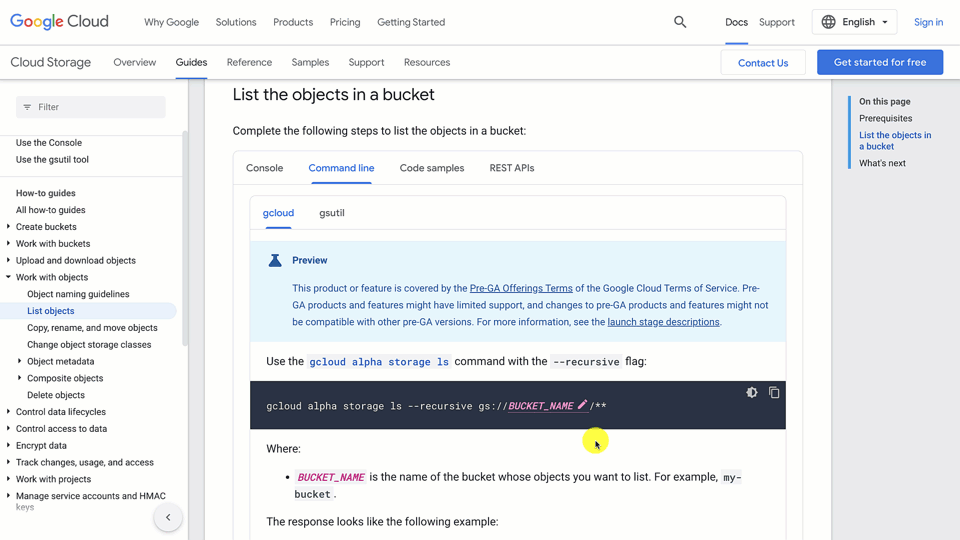Collapse the left navigation sidebar
The image size is (960, 540).
[x=168, y=517]
